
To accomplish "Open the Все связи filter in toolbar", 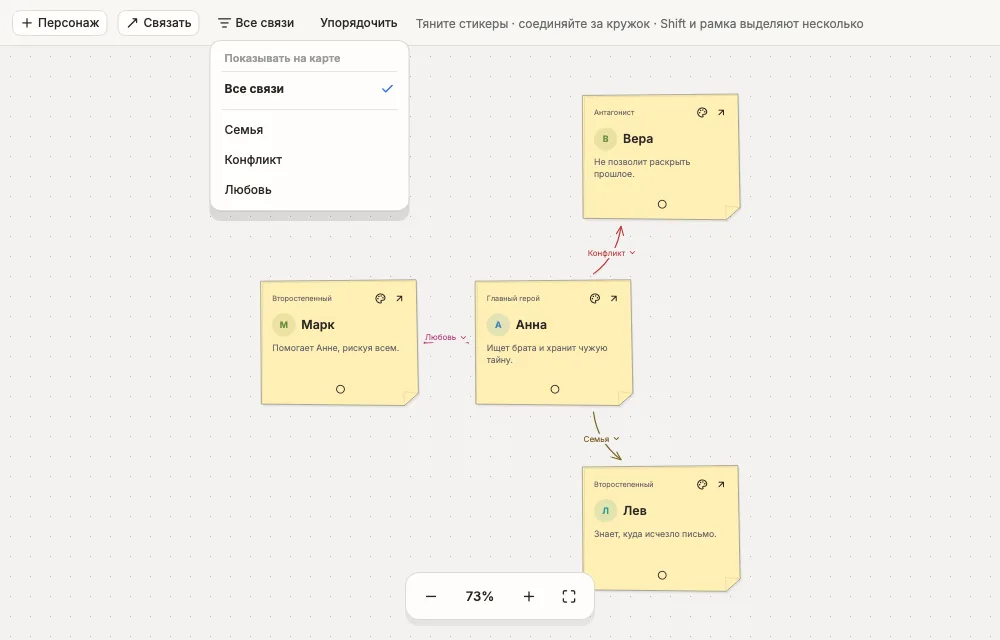I will click(256, 23).
